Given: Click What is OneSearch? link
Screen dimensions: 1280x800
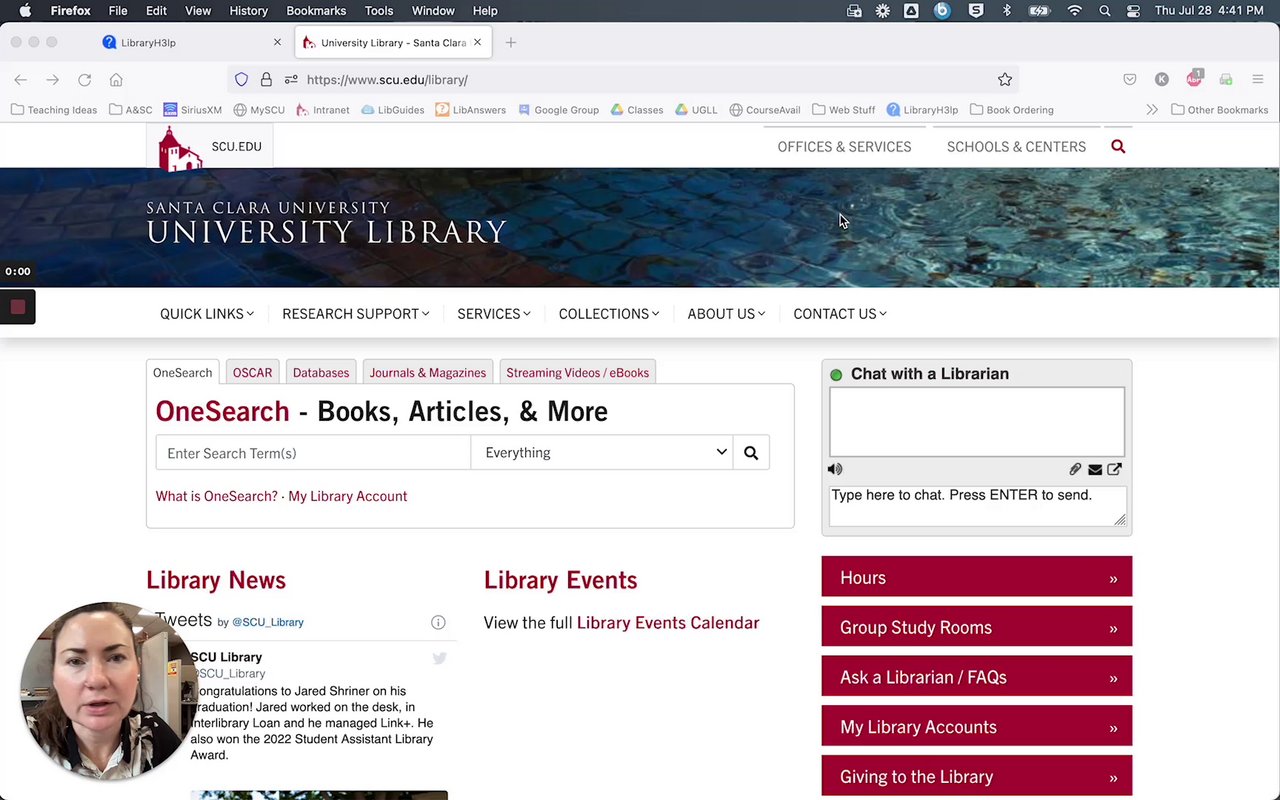Looking at the screenshot, I should click(x=216, y=496).
